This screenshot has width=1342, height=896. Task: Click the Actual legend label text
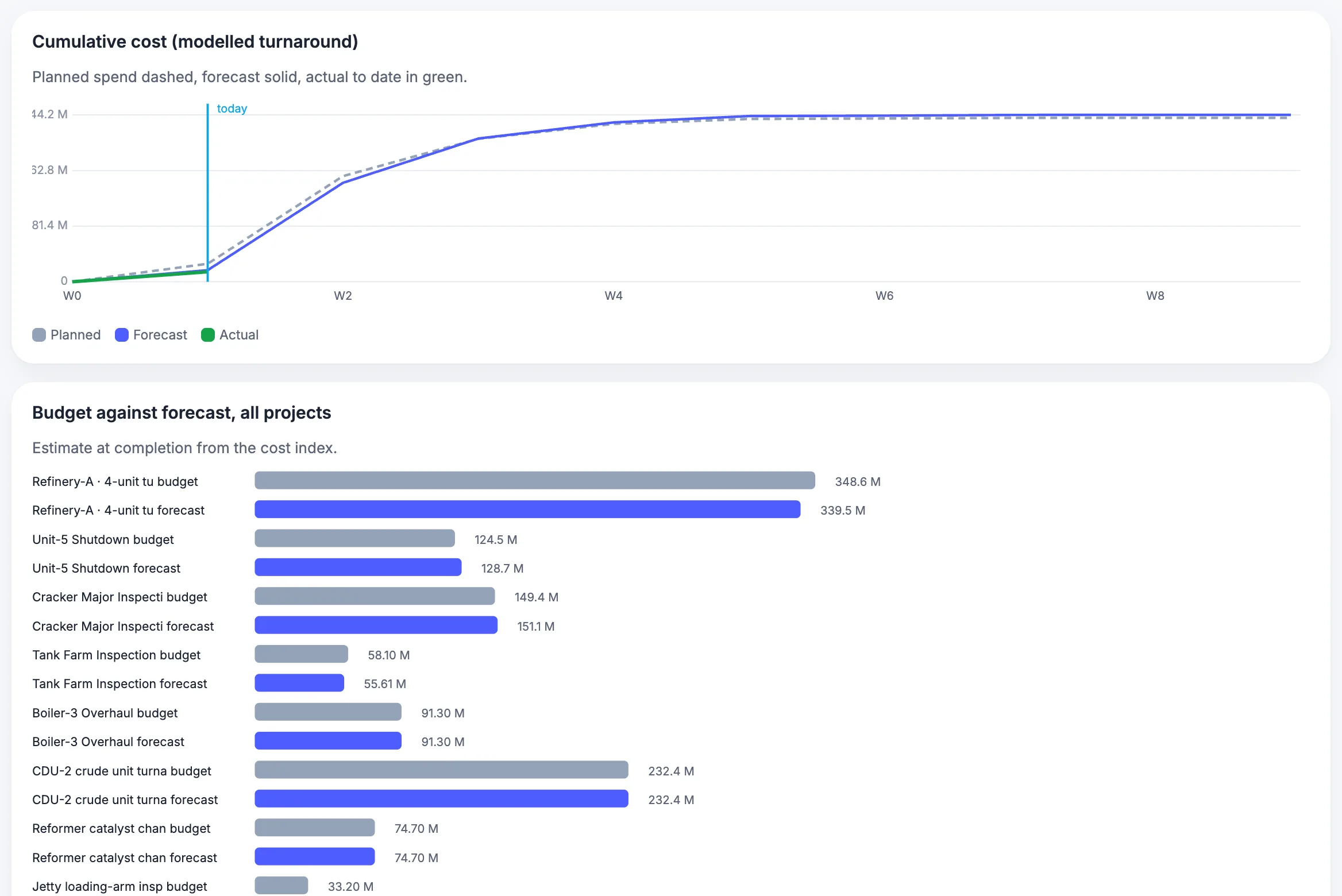(239, 335)
